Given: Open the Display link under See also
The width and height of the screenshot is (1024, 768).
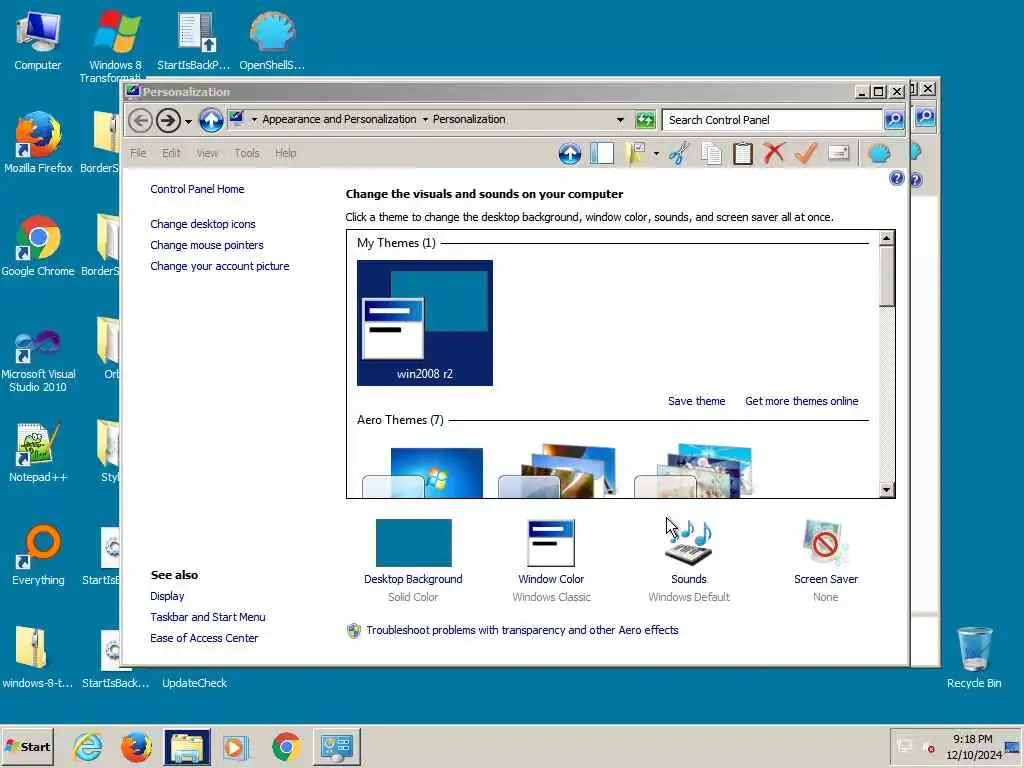Looking at the screenshot, I should 167,596.
